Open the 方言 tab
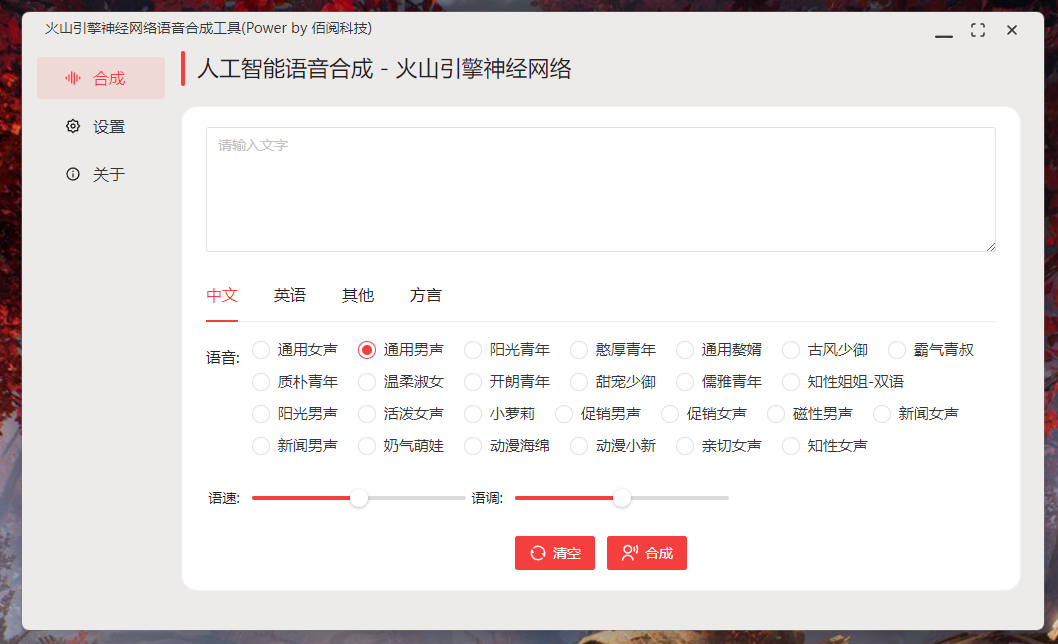The width and height of the screenshot is (1058, 644). point(426,295)
